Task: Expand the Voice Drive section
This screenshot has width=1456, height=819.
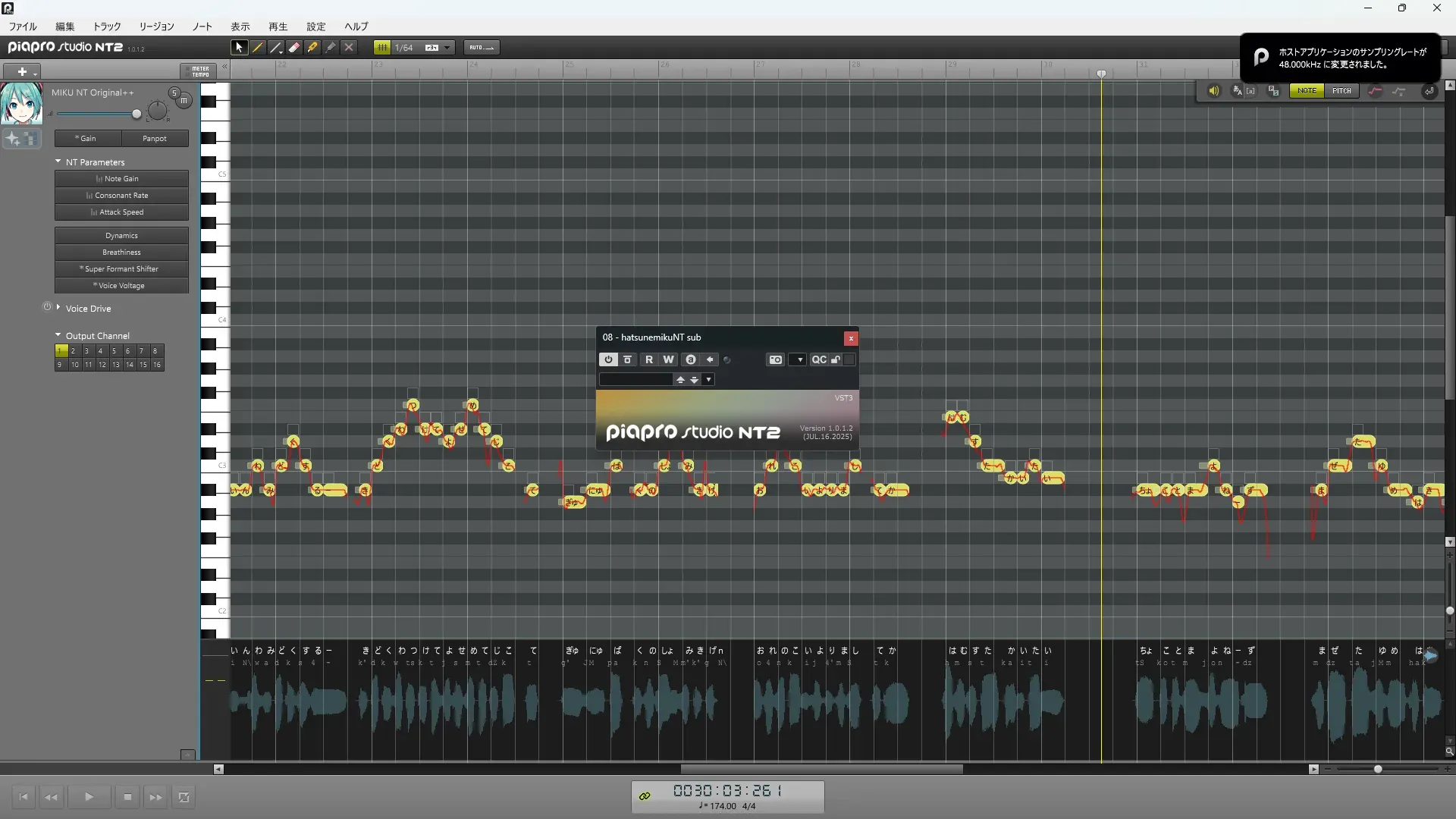Action: click(58, 308)
